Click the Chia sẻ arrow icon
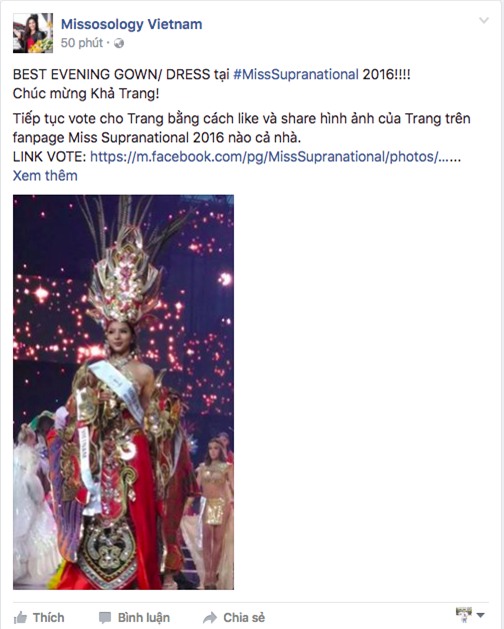Image resolution: width=504 pixels, height=629 pixels. (x=210, y=618)
